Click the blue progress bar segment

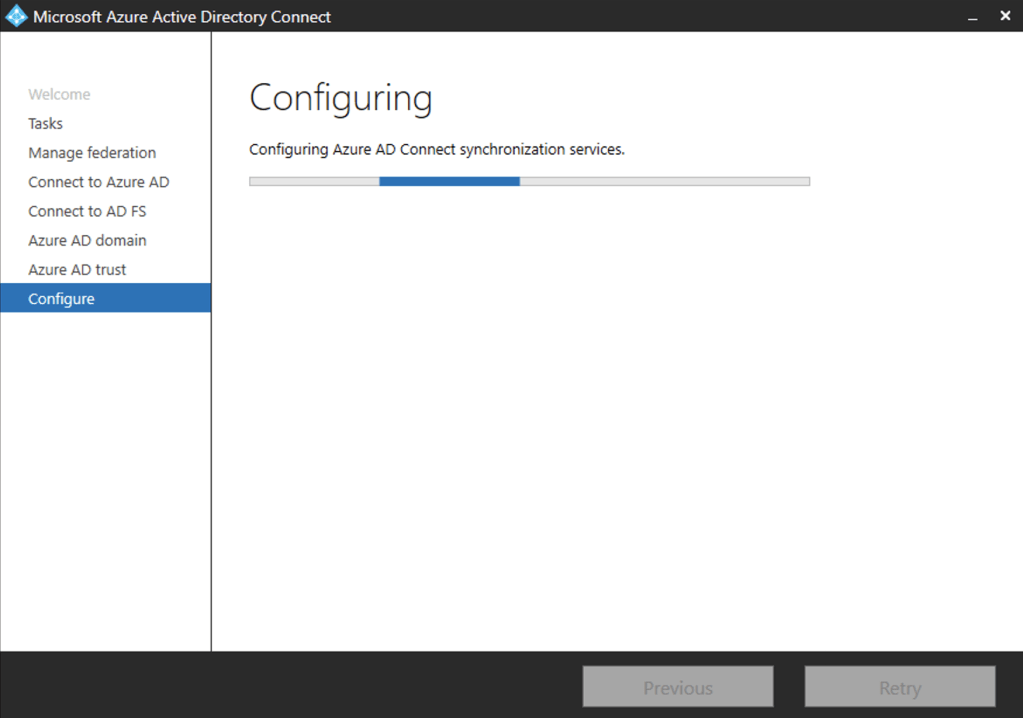pyautogui.click(x=449, y=181)
